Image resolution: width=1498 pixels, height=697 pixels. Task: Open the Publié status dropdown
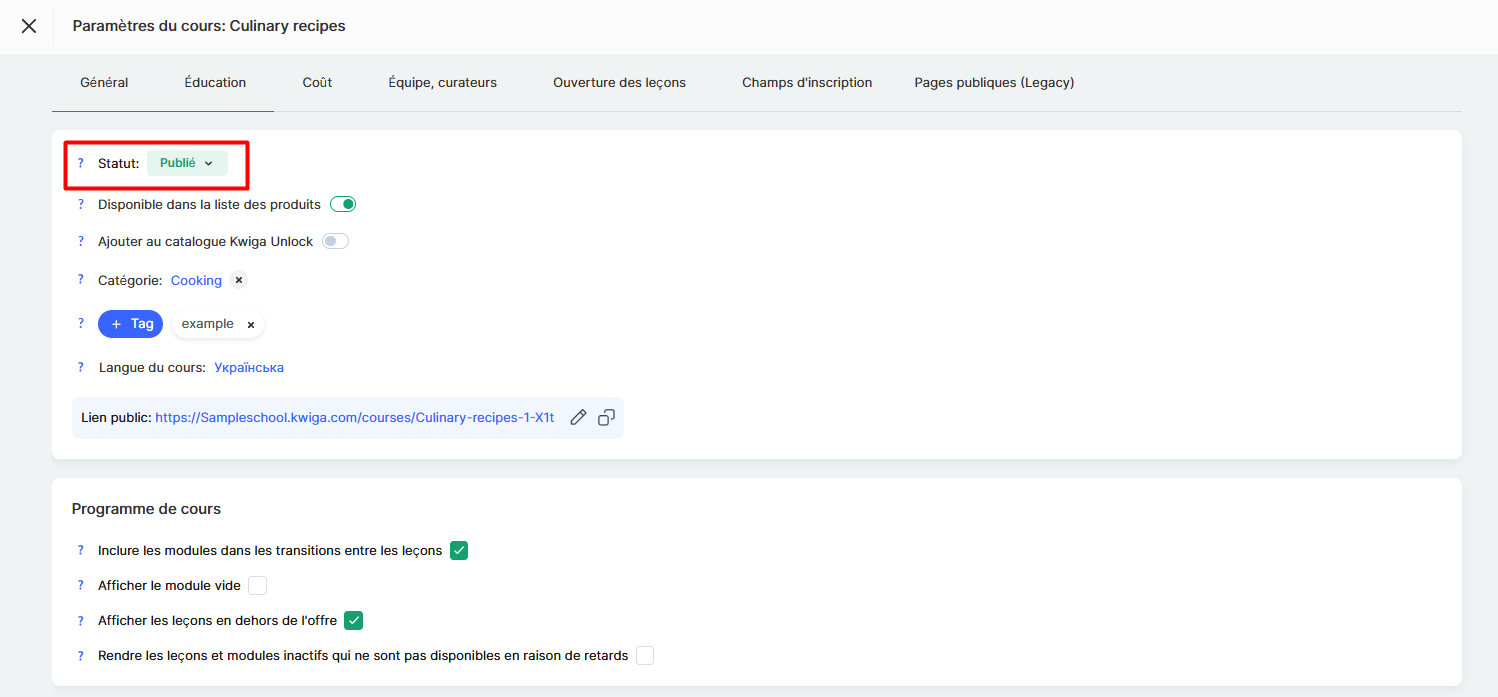pos(187,163)
